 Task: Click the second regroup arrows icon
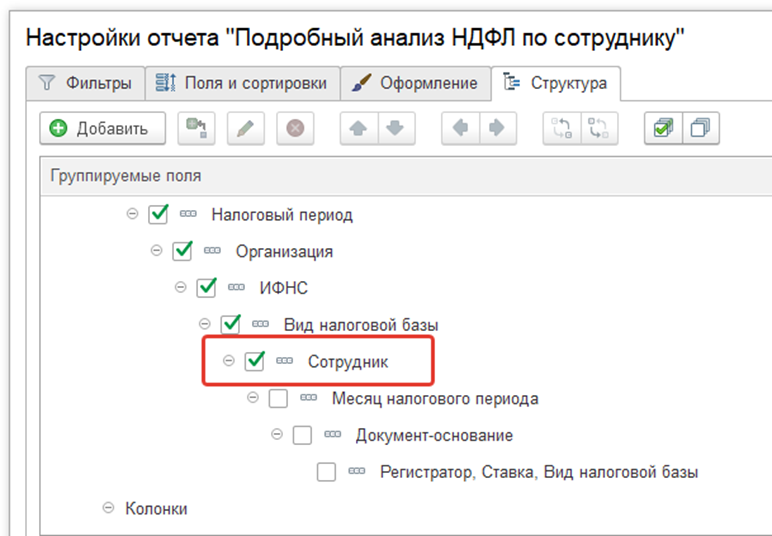pyautogui.click(x=599, y=128)
